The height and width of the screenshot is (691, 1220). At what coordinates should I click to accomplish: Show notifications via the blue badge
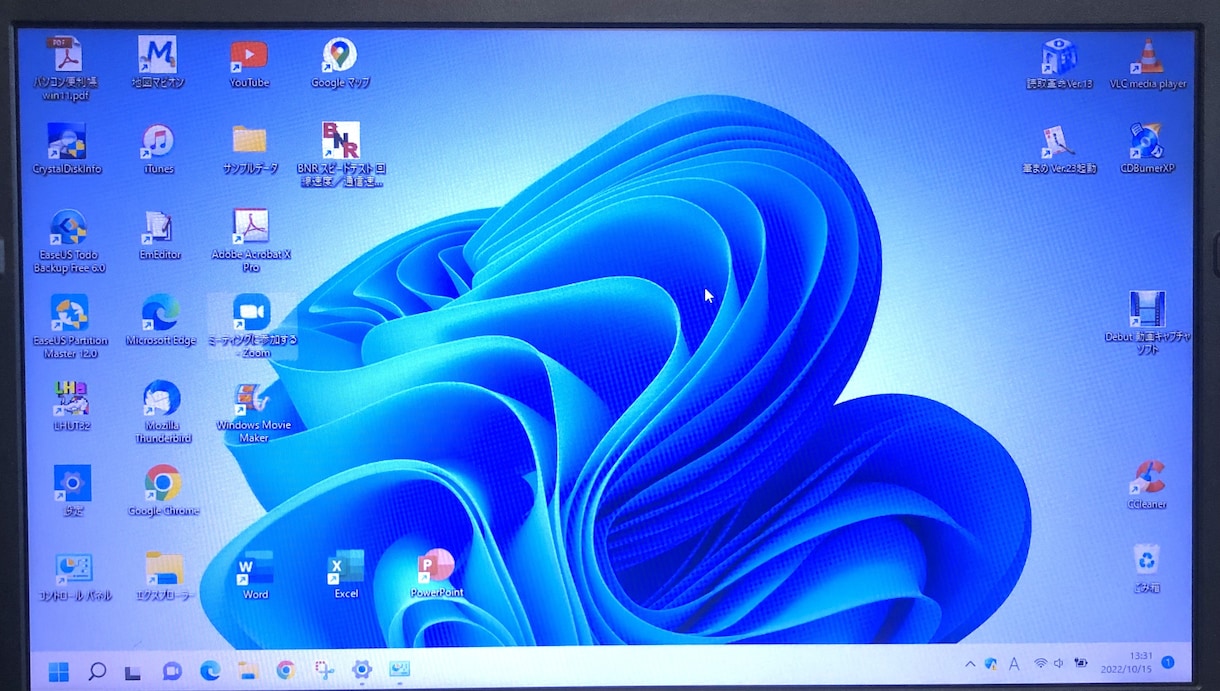point(1168,662)
